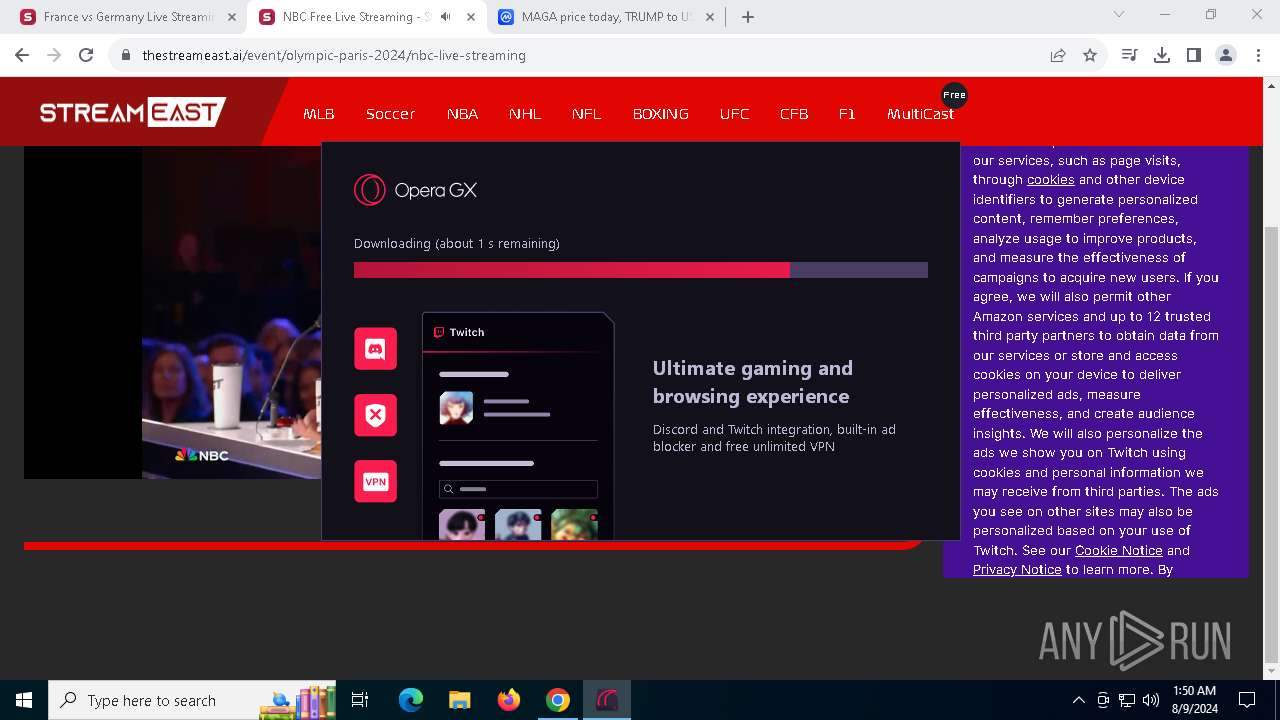Viewport: 1280px width, 720px height.
Task: Close the MAGA price today tab
Action: tap(709, 17)
